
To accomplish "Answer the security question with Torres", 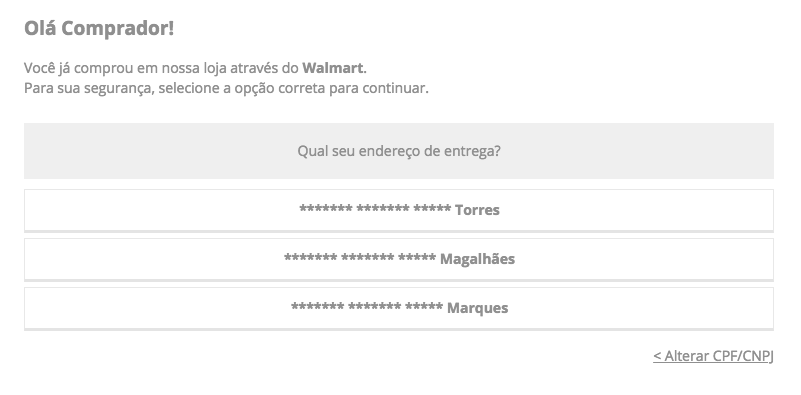I will point(398,210).
